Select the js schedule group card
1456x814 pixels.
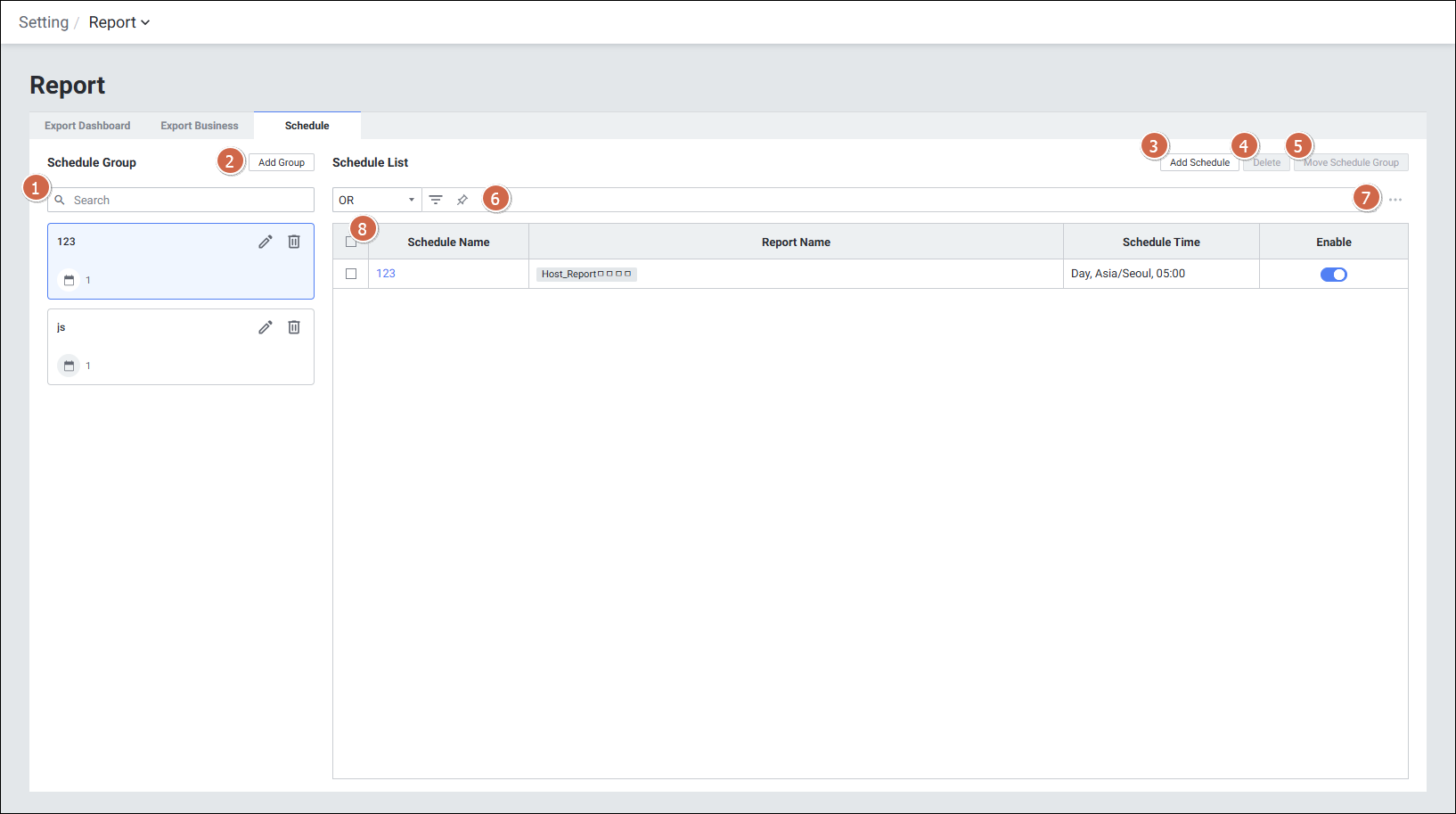tap(160, 346)
